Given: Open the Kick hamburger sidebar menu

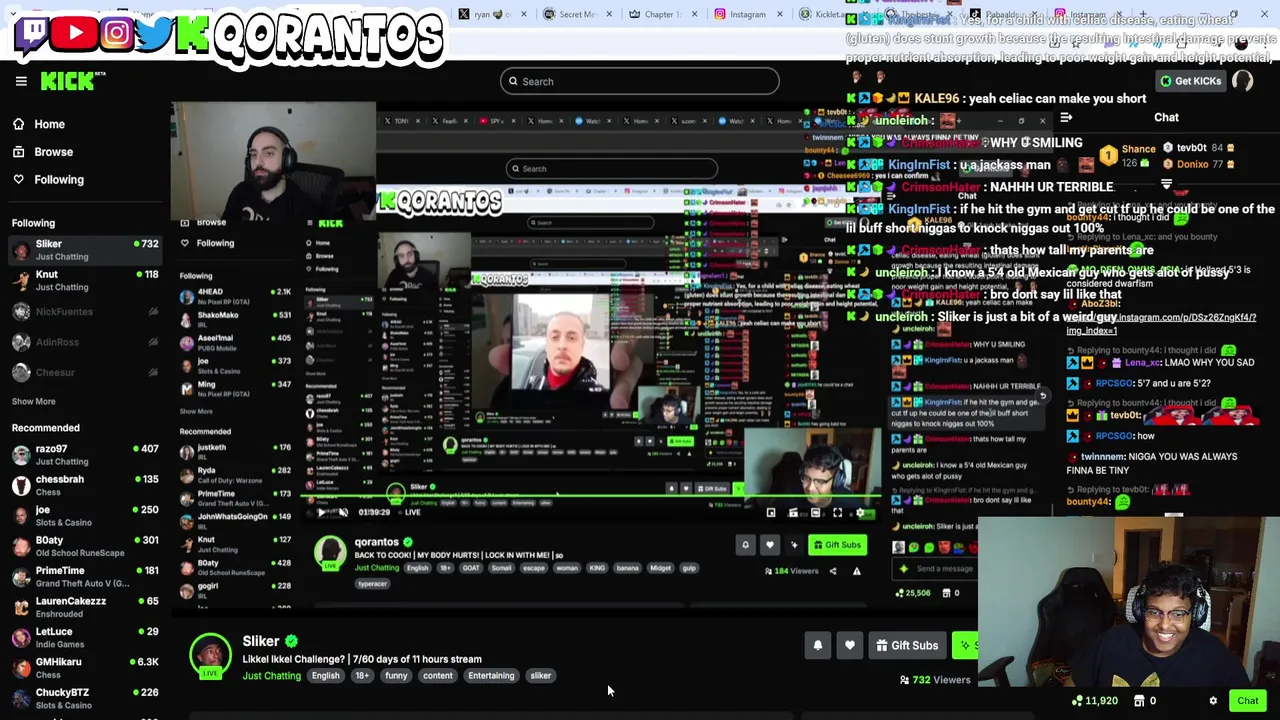Looking at the screenshot, I should coord(21,81).
